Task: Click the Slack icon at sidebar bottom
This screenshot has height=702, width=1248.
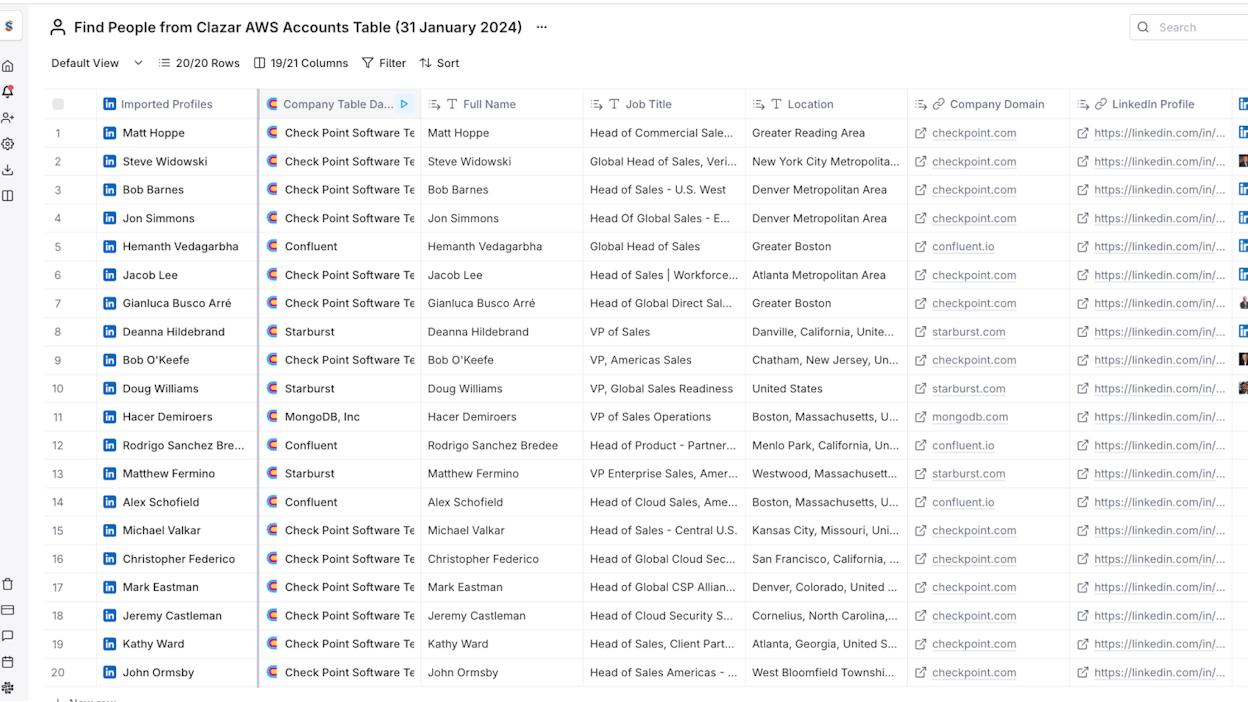Action: [x=8, y=688]
